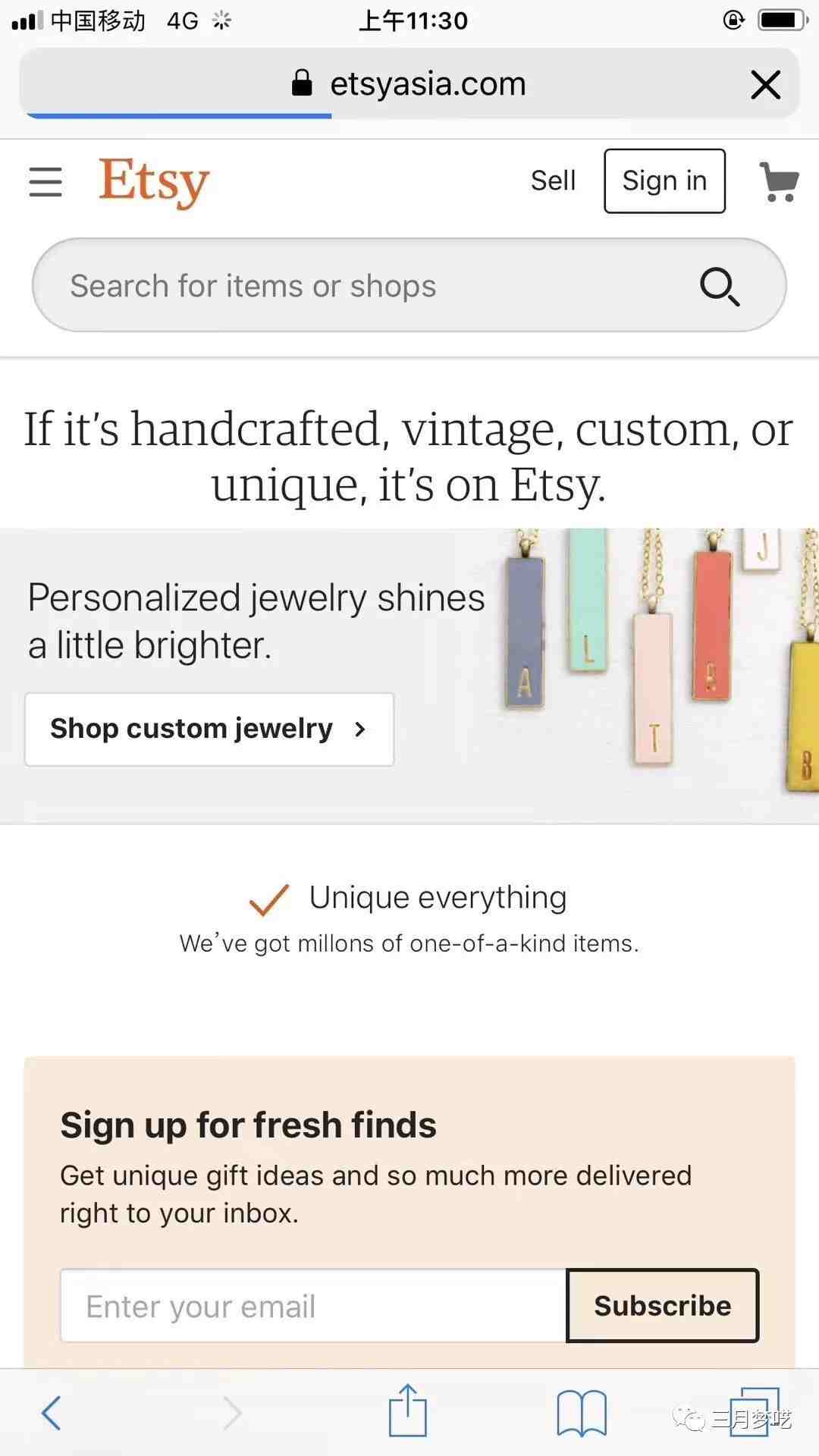Focus the Enter your email field
The width and height of the screenshot is (819, 1456).
pos(313,1306)
